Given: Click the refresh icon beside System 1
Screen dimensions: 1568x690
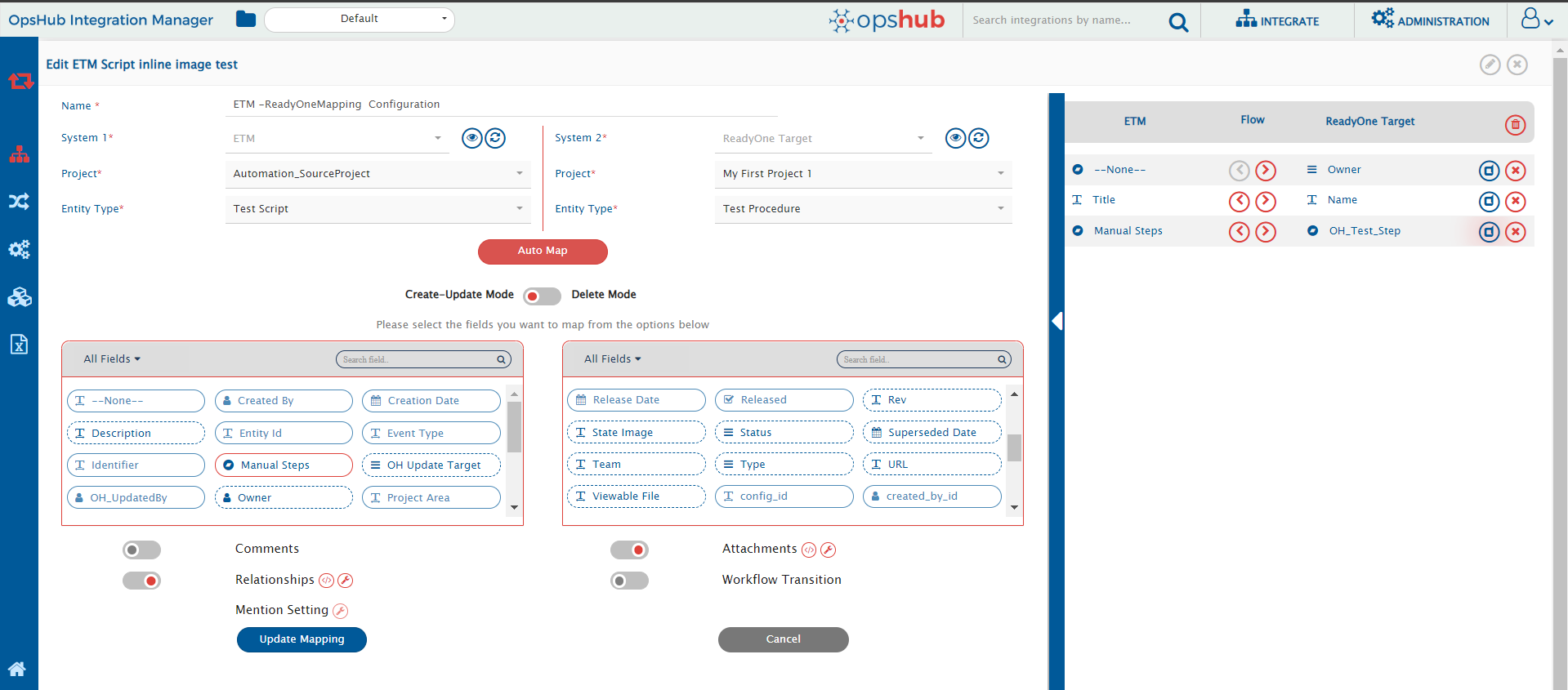Looking at the screenshot, I should 495,138.
